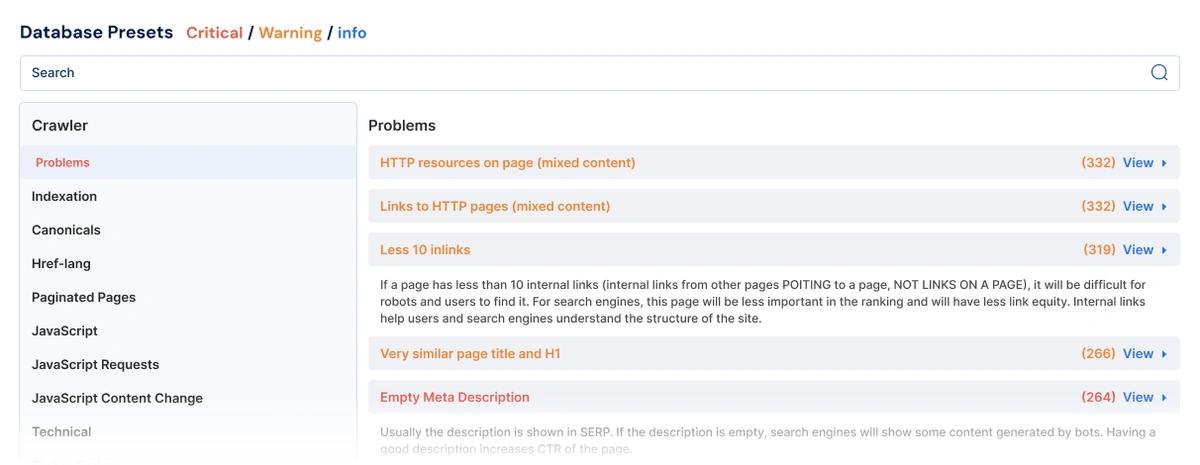Screen dimensions: 1200x465
Task: Filter by Critical severity
Action: coord(214,33)
